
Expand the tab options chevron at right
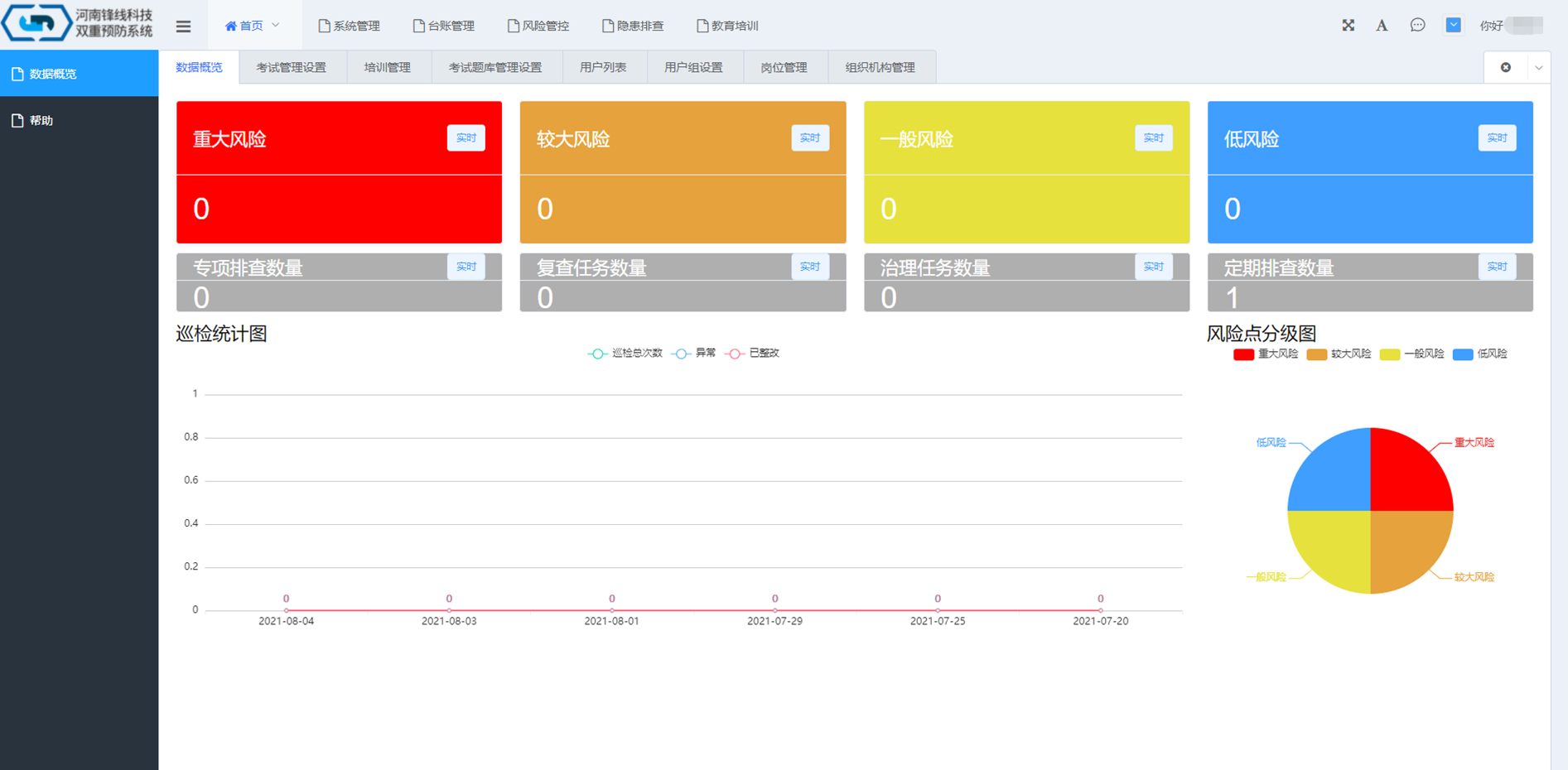coord(1538,68)
